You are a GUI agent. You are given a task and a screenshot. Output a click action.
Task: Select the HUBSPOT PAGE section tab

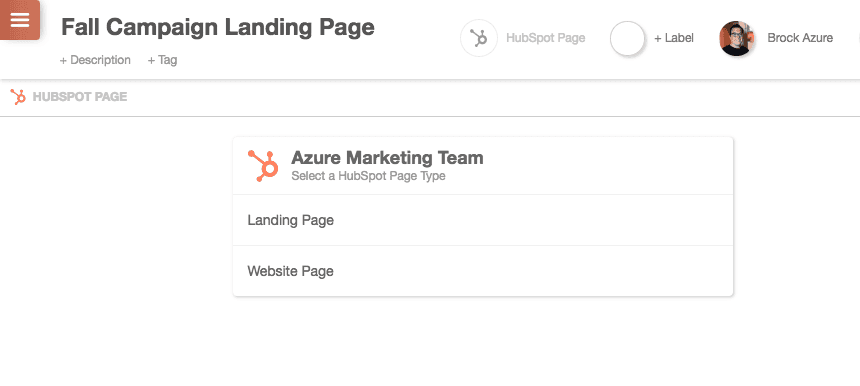coord(80,97)
